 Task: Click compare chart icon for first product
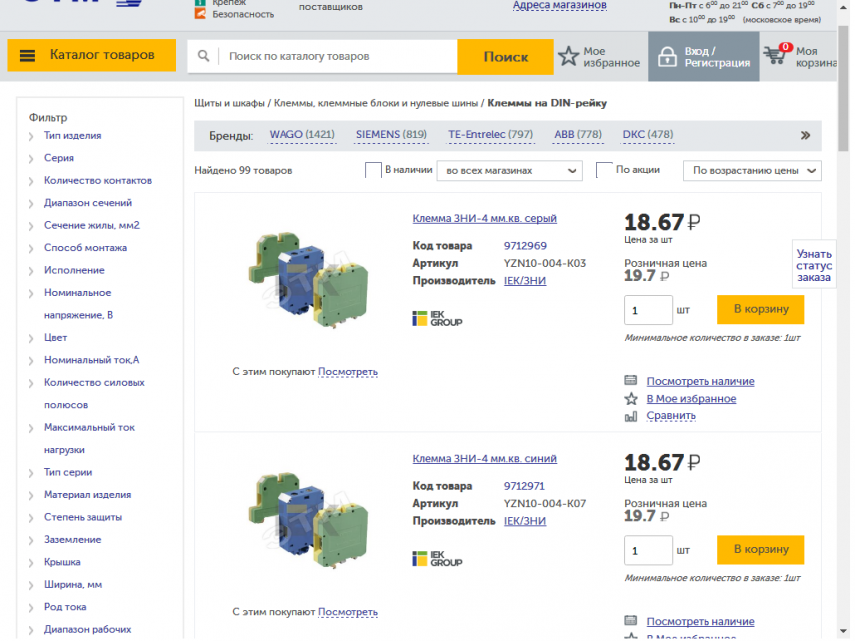[x=631, y=416]
